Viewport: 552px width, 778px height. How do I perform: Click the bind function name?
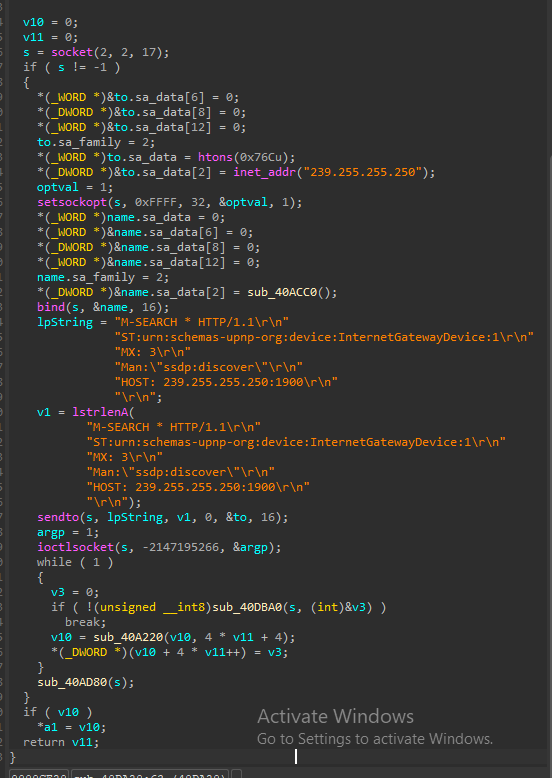point(51,307)
